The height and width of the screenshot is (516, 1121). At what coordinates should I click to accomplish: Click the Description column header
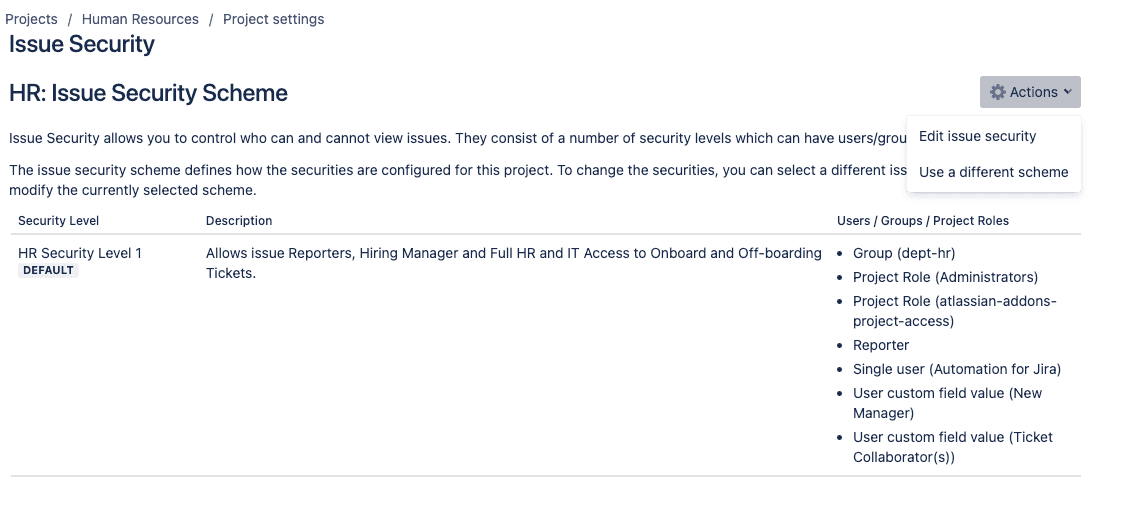pyautogui.click(x=239, y=221)
